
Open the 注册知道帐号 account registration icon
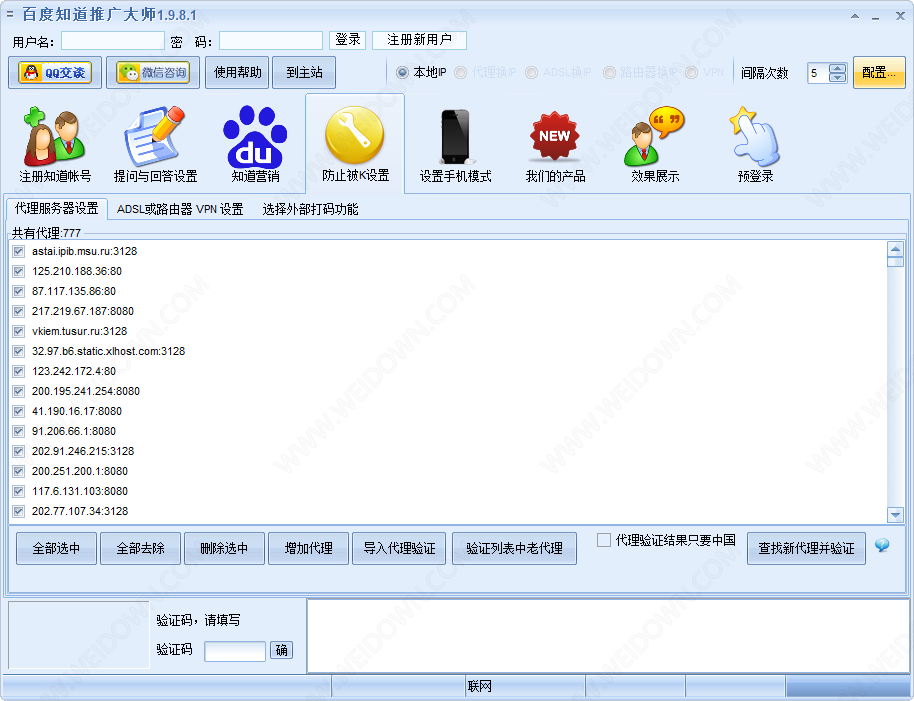[54, 138]
